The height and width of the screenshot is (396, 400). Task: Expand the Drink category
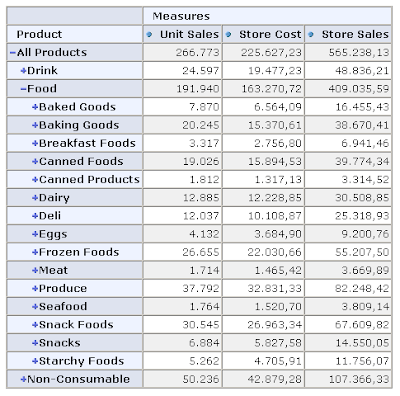click(23, 71)
